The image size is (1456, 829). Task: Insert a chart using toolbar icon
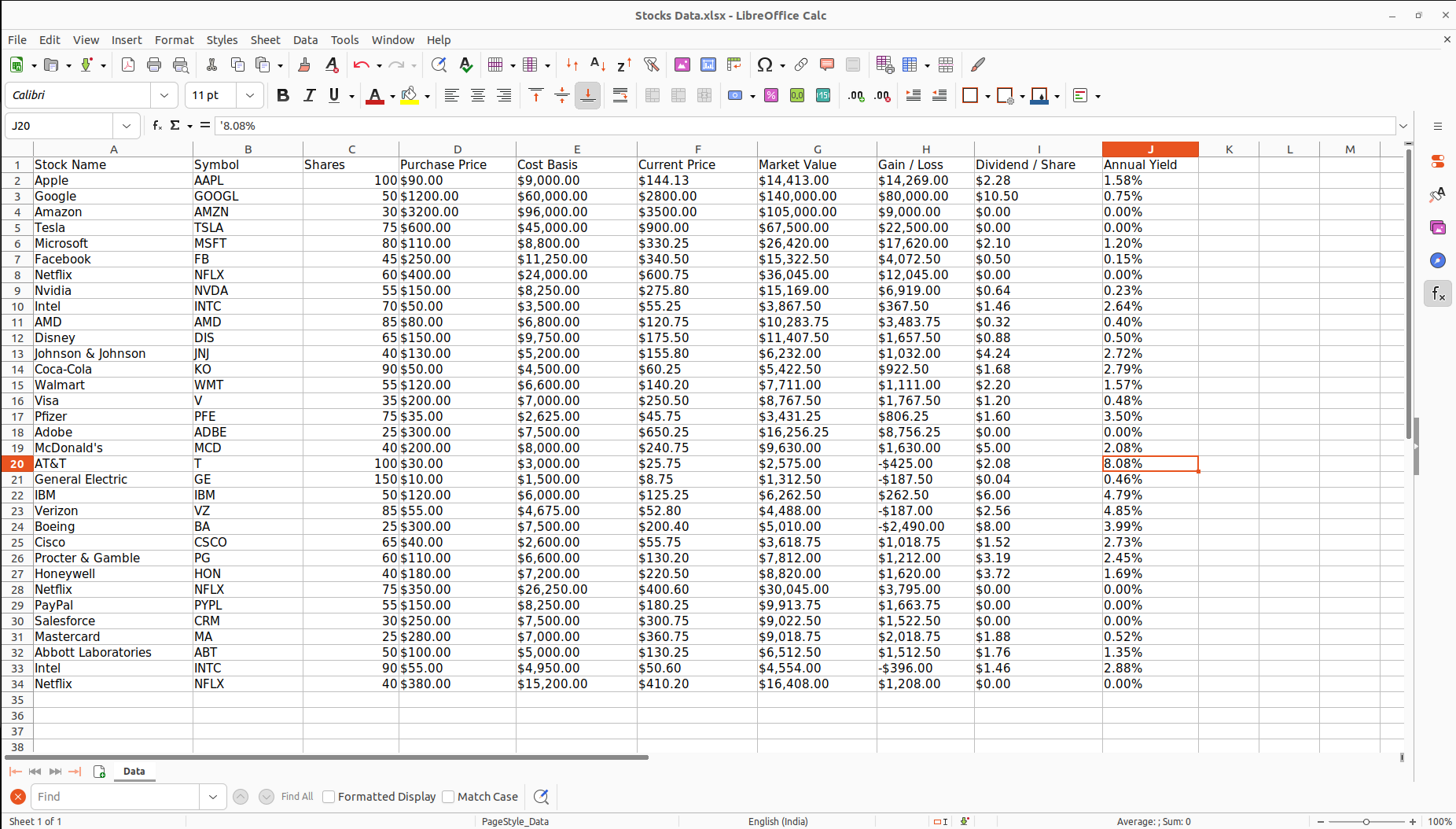pos(708,64)
